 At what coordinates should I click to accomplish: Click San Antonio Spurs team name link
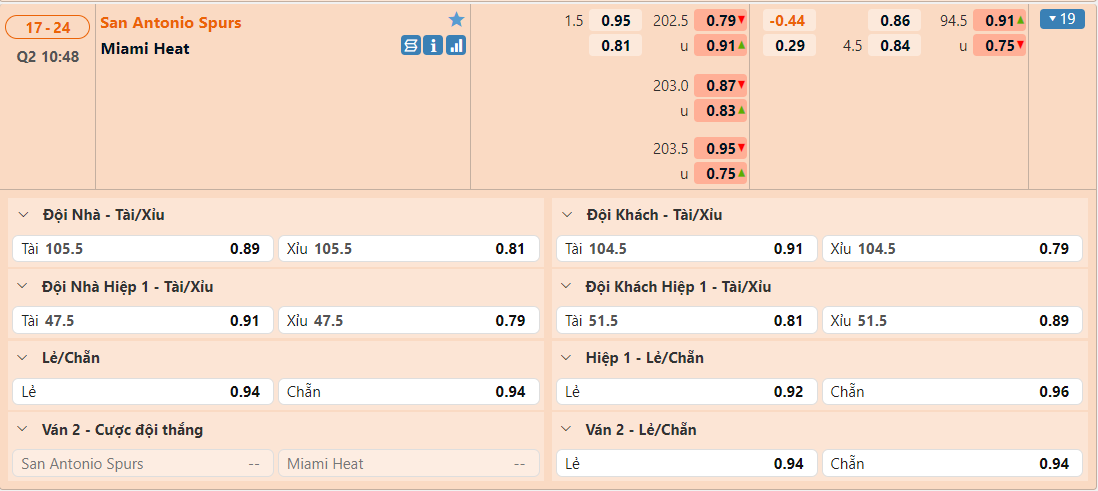[x=171, y=22]
